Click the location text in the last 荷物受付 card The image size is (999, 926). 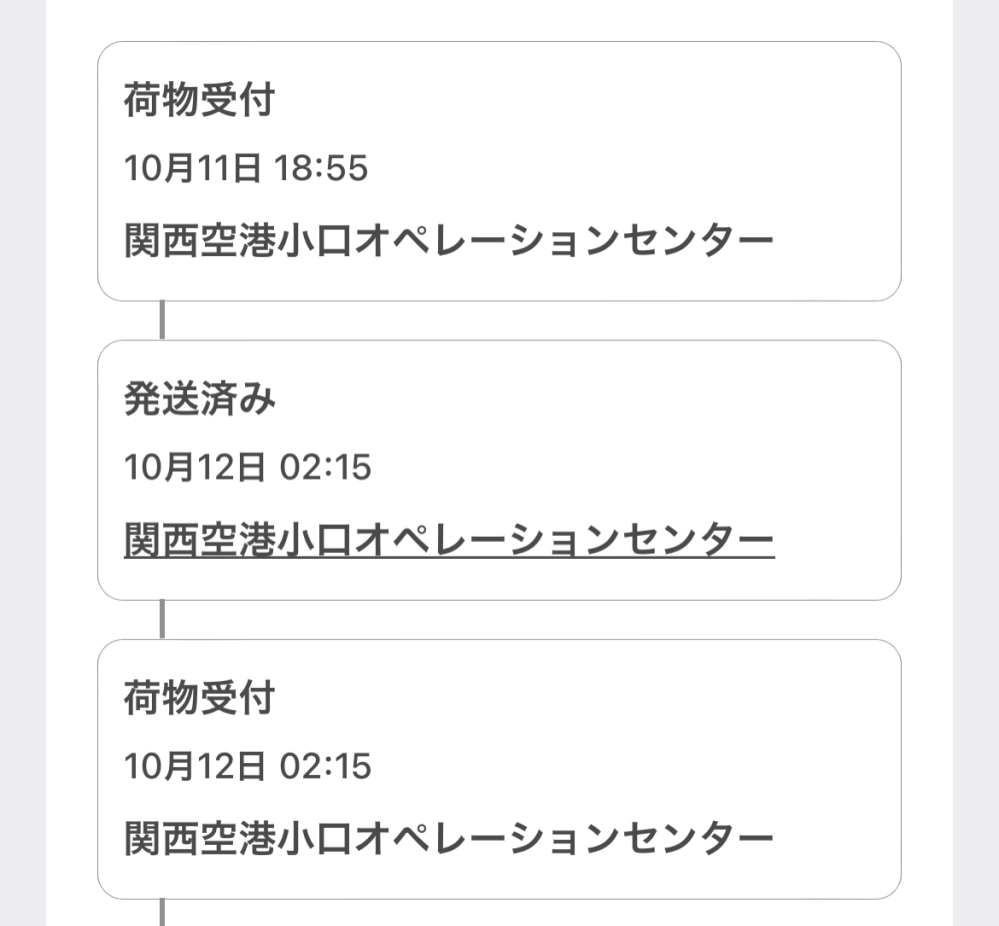point(449,838)
